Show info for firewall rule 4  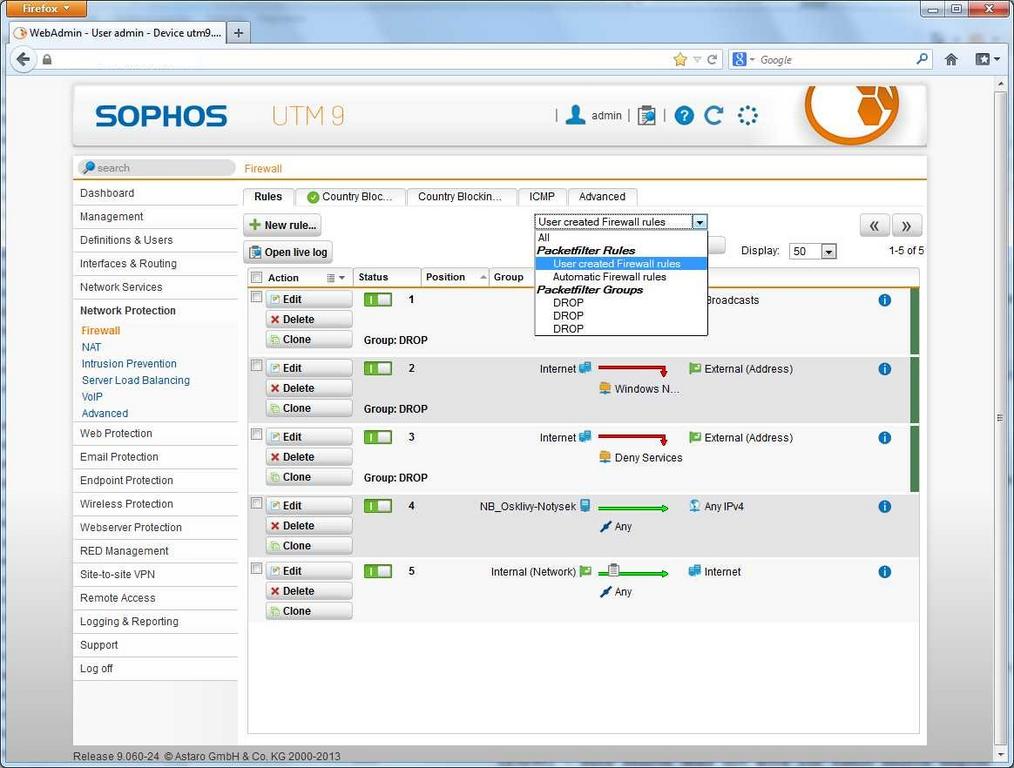(885, 506)
